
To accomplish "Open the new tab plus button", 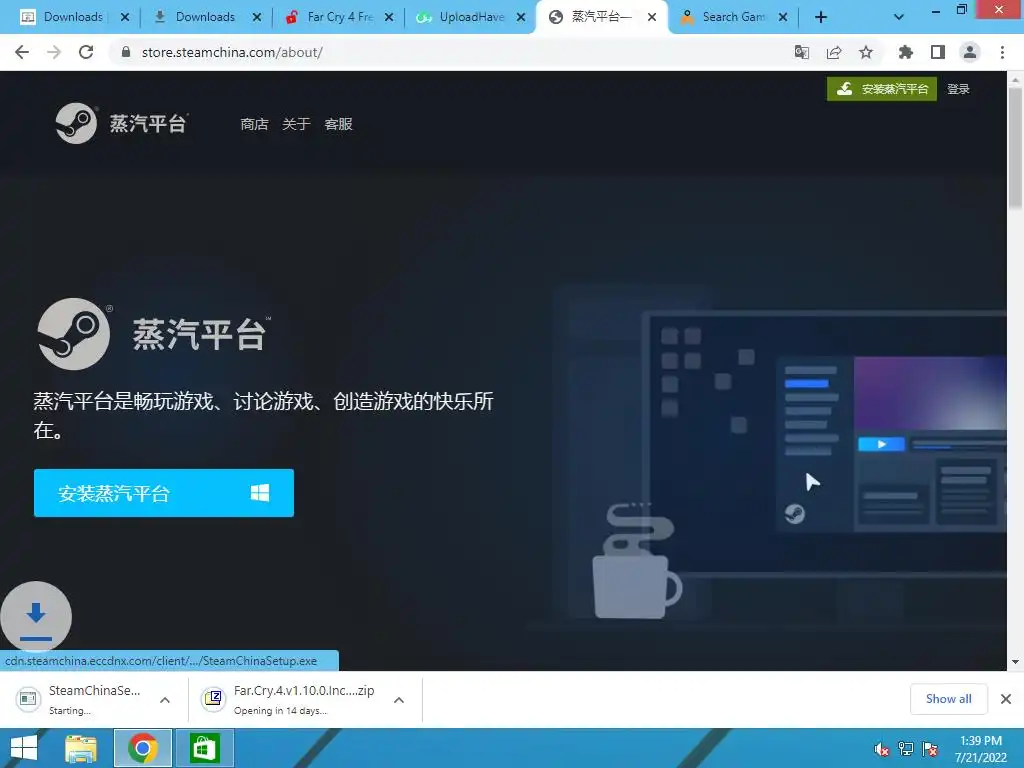I will (x=821, y=17).
